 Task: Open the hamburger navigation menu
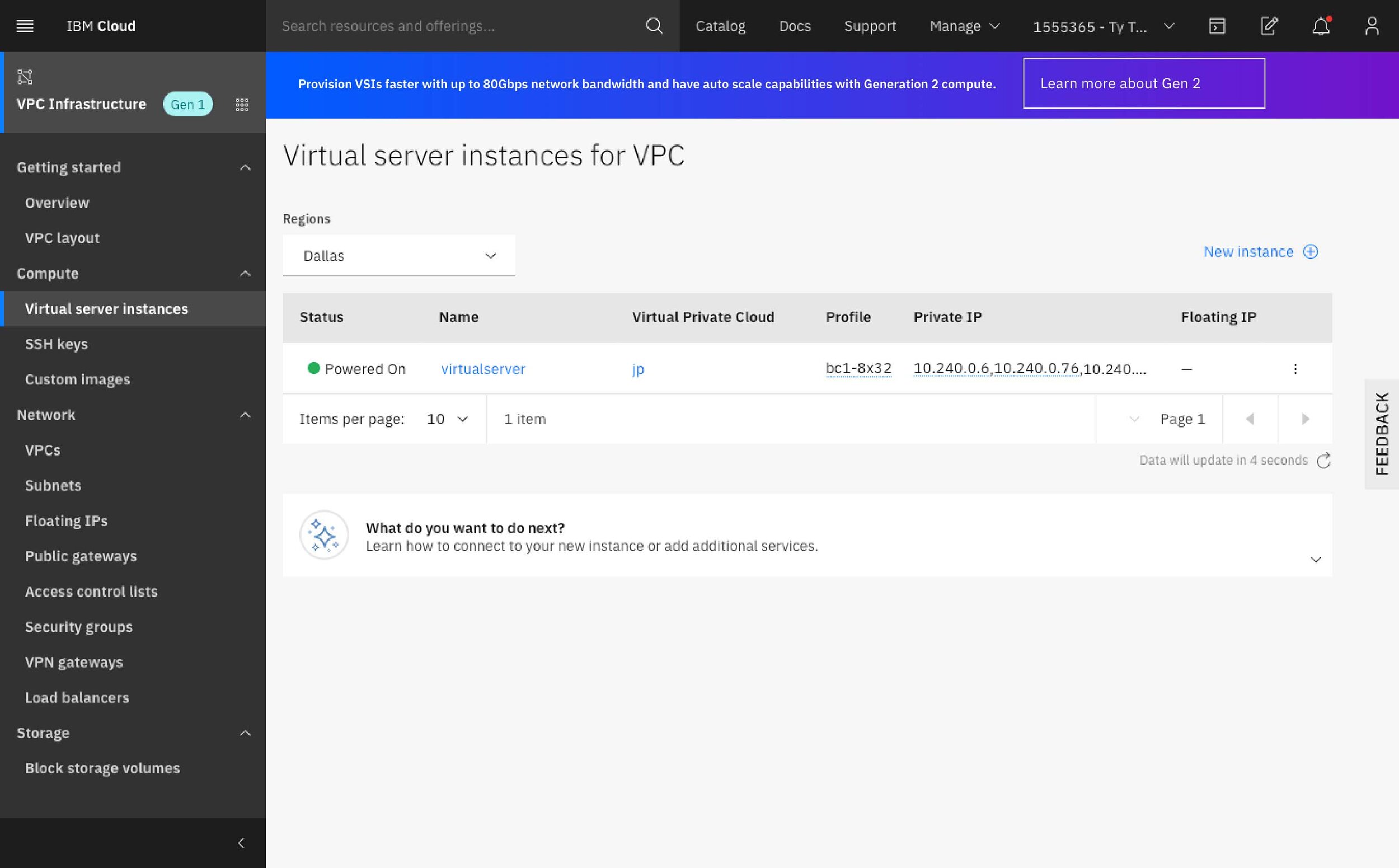point(25,26)
